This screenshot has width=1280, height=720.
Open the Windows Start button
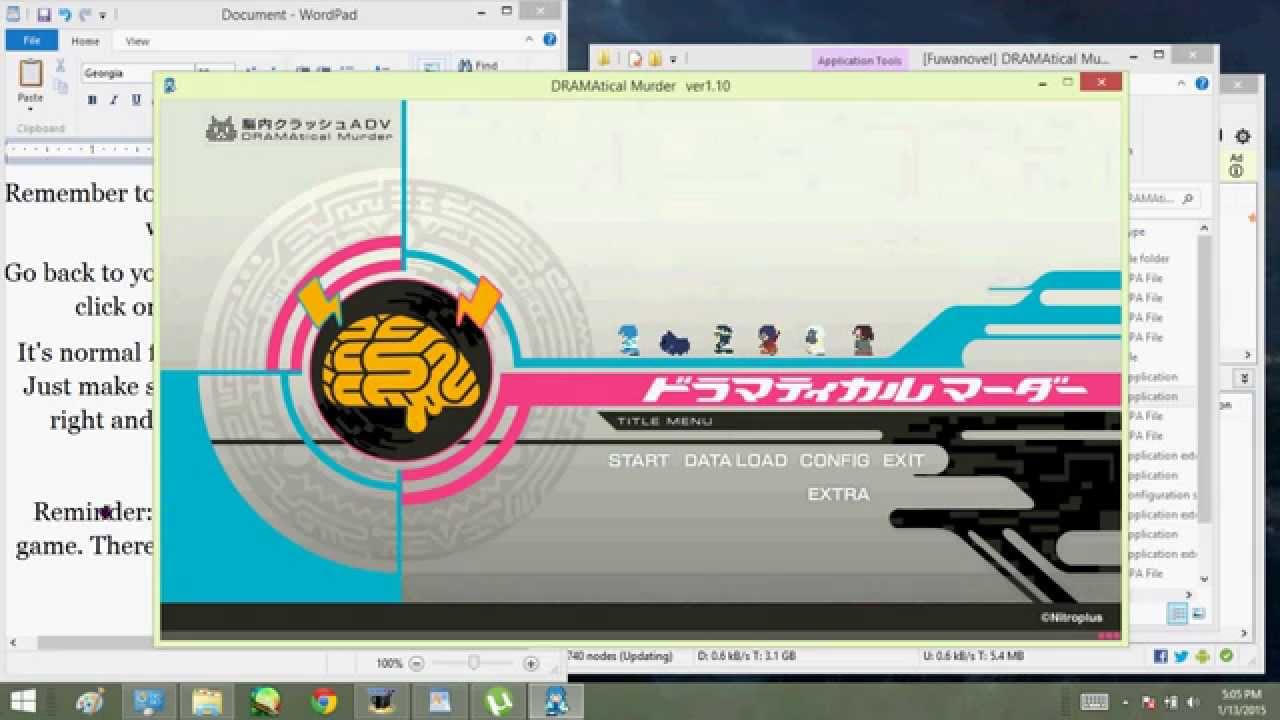click(22, 701)
